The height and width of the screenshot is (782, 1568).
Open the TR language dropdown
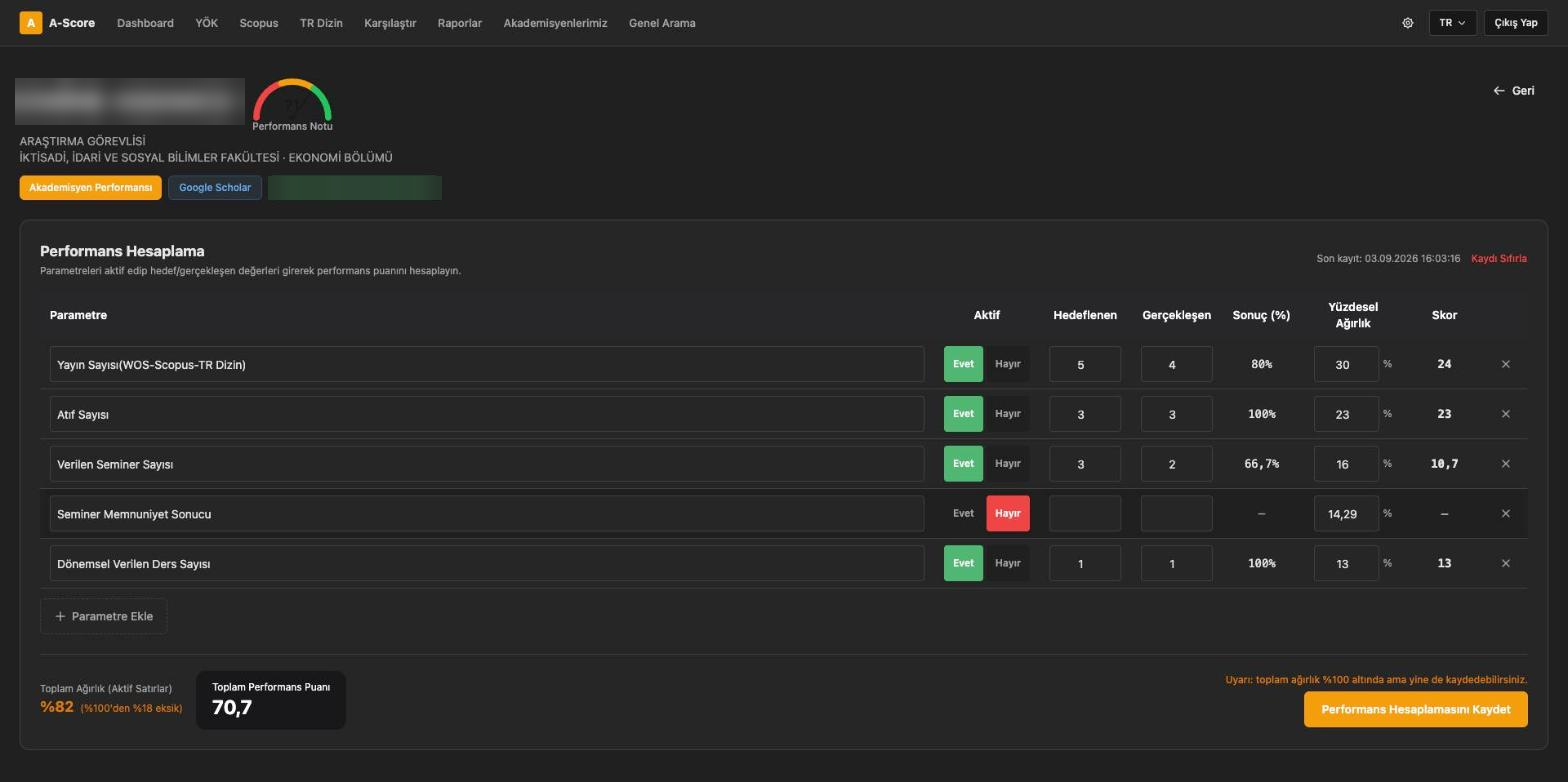point(1453,23)
